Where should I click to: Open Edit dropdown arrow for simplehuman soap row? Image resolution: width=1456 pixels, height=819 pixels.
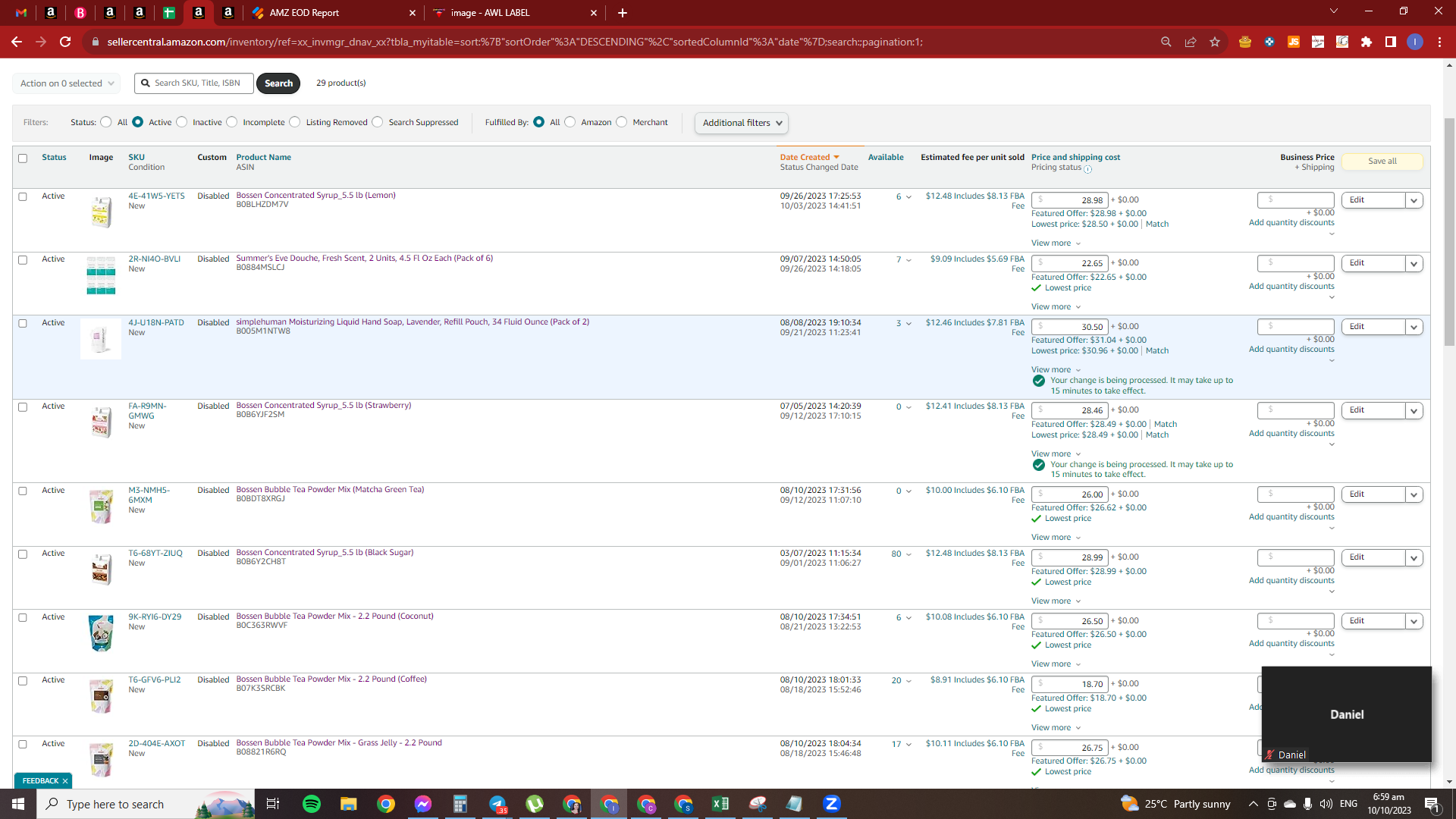click(1414, 327)
